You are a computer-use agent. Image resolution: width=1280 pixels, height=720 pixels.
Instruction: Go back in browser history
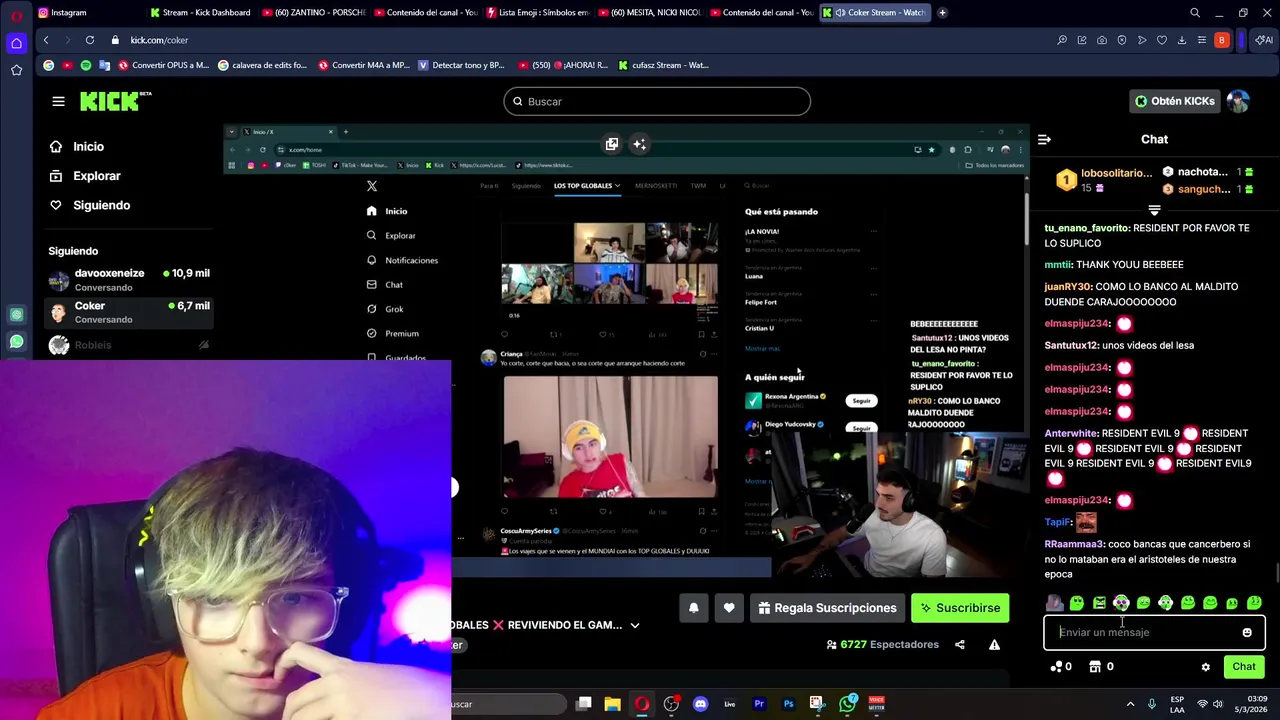click(x=46, y=40)
